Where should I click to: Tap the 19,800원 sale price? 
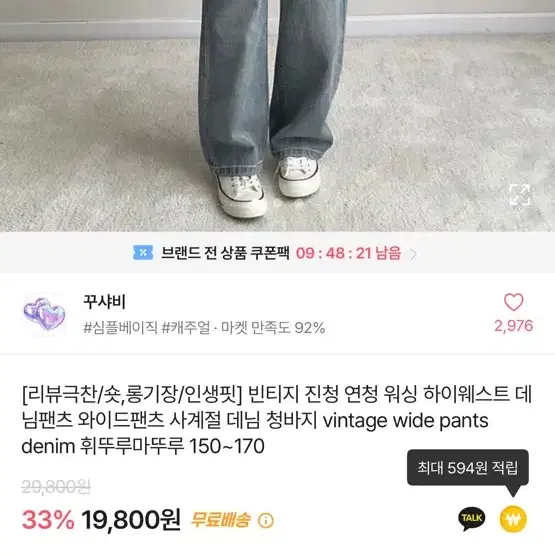click(131, 520)
